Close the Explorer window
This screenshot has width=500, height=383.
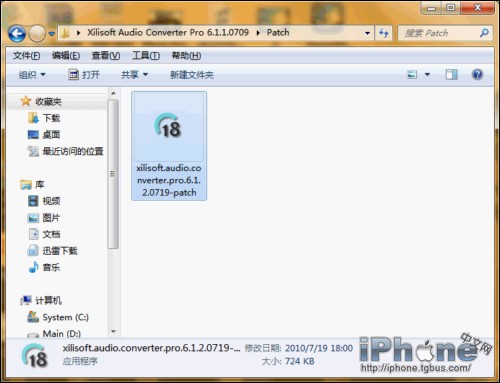tap(477, 8)
